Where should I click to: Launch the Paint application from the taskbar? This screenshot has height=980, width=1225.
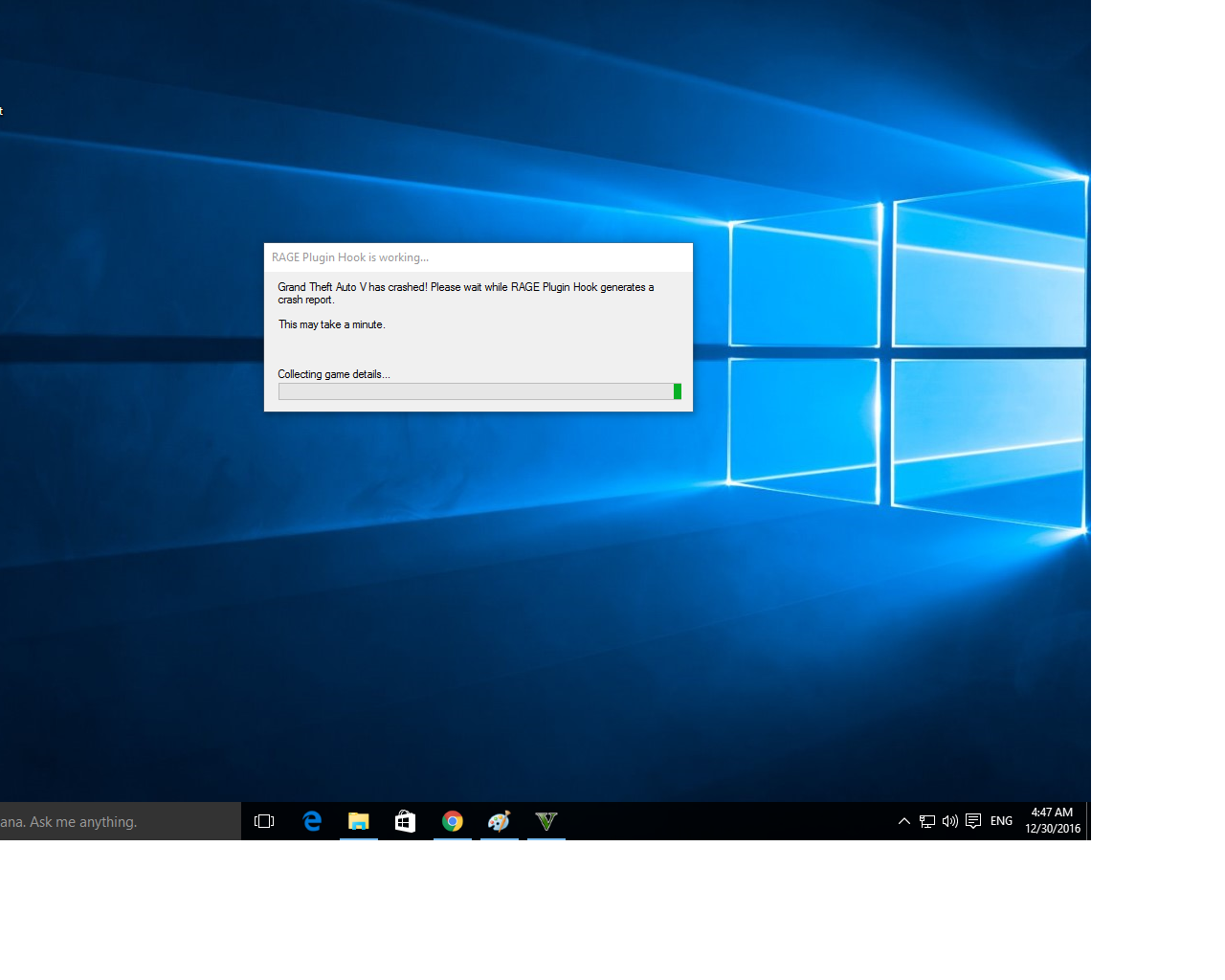499,821
